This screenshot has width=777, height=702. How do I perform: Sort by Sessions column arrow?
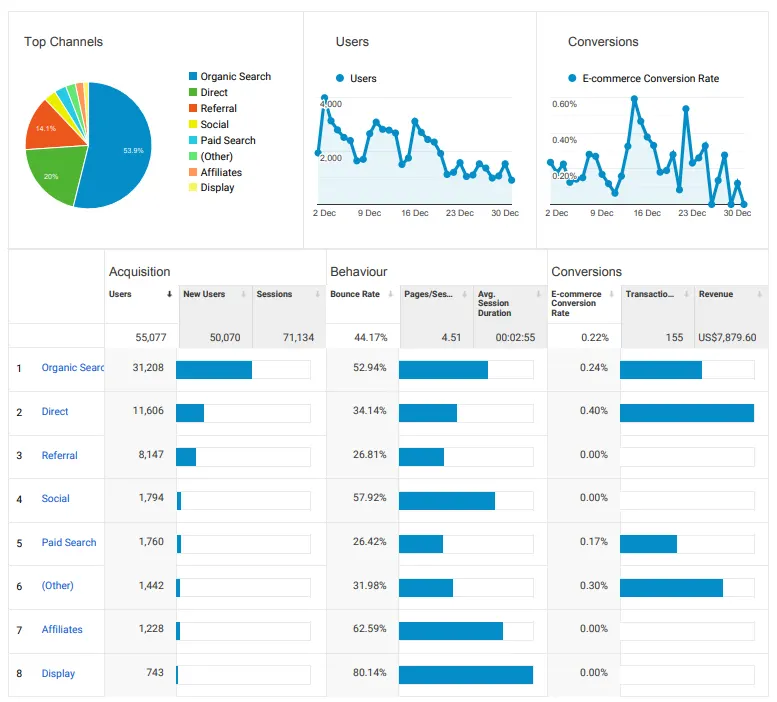click(317, 294)
